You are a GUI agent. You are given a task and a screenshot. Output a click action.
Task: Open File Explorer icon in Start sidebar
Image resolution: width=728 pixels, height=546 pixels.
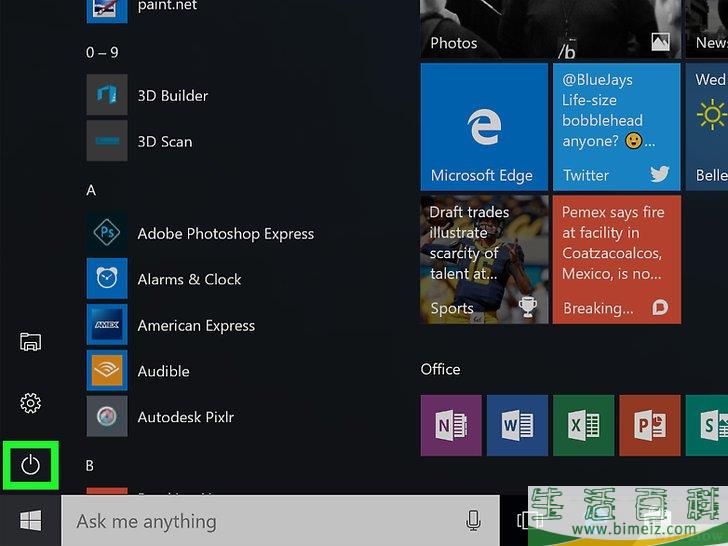click(x=31, y=342)
